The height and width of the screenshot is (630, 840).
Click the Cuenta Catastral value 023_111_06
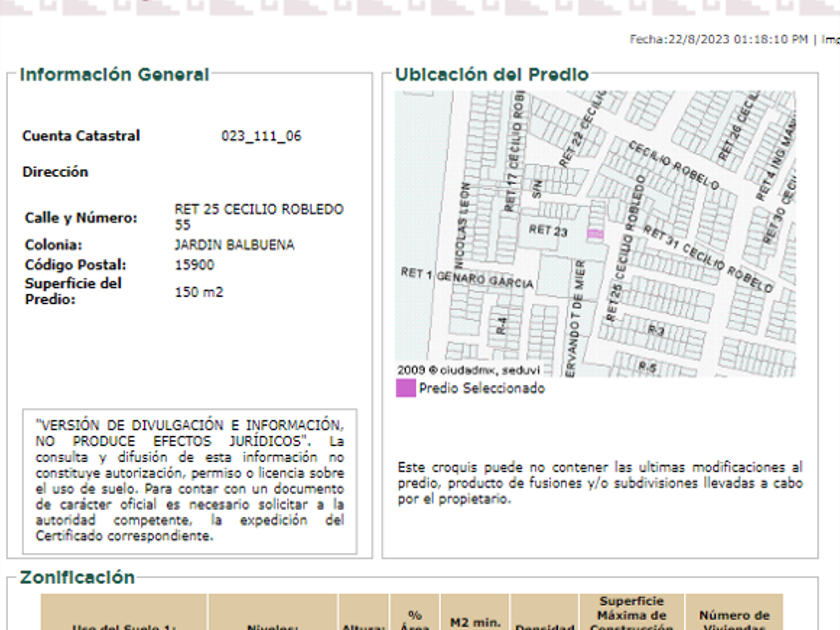261,136
